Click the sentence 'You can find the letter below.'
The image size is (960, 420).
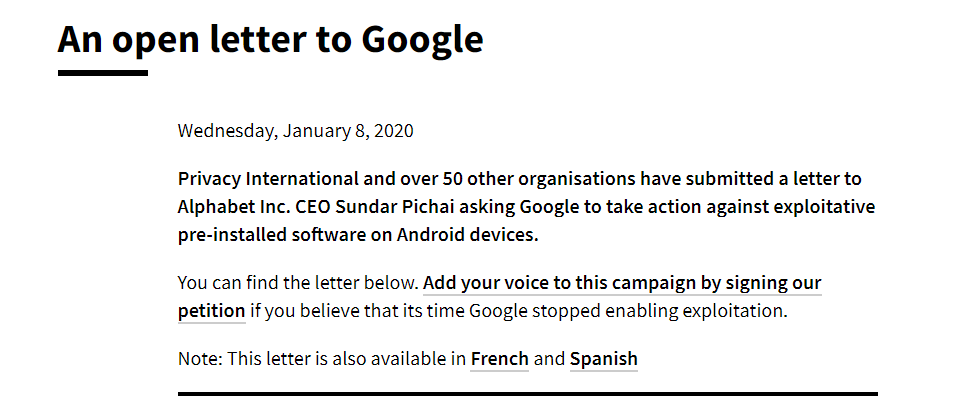298,283
